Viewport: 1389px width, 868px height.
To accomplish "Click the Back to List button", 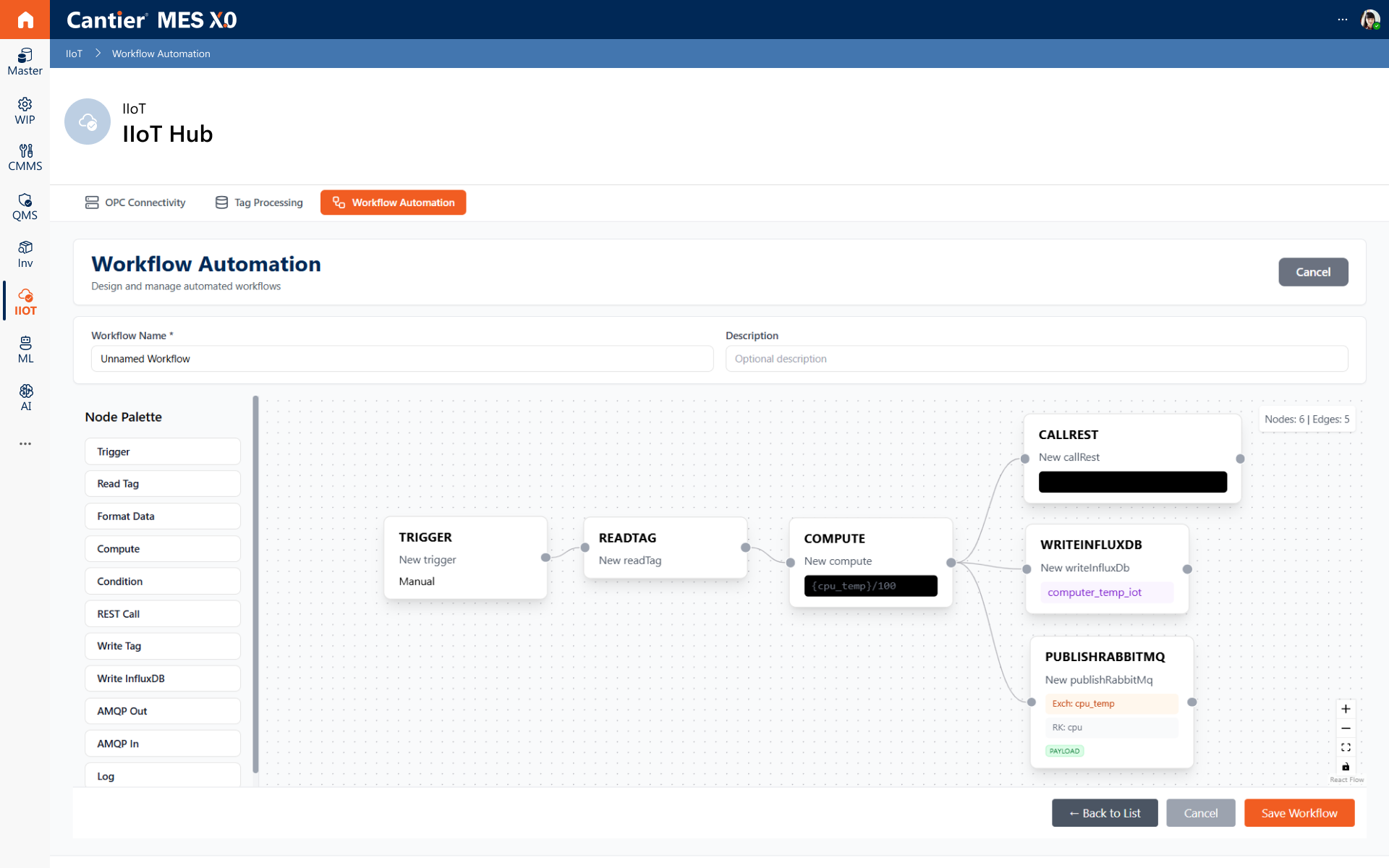I will tap(1105, 813).
